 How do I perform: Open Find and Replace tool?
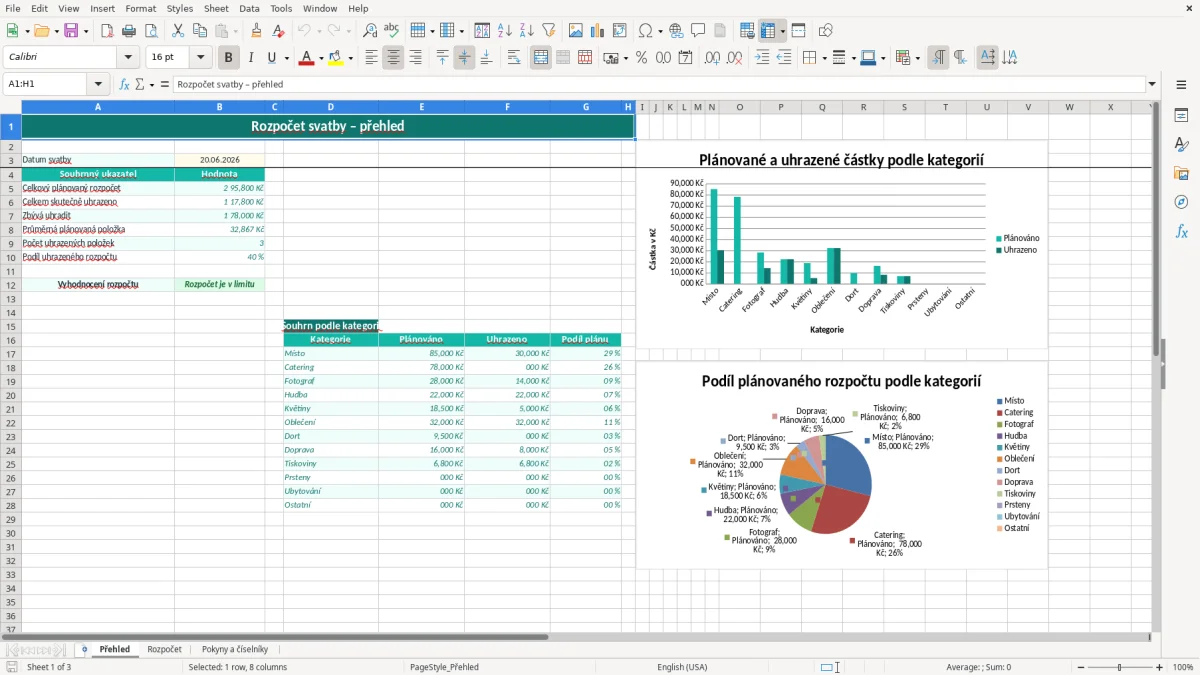tap(370, 31)
